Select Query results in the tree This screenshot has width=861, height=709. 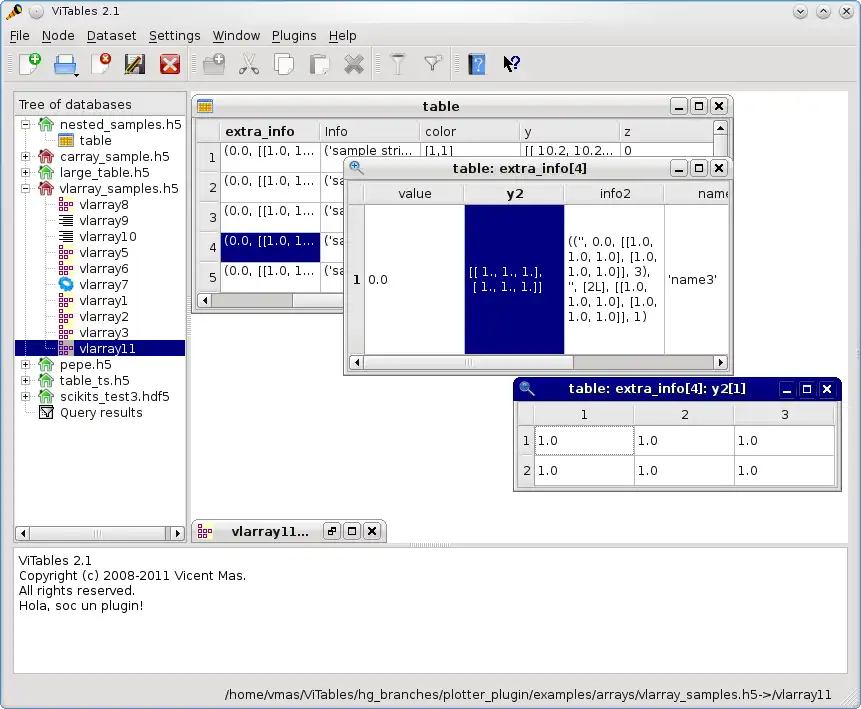[x=100, y=413]
